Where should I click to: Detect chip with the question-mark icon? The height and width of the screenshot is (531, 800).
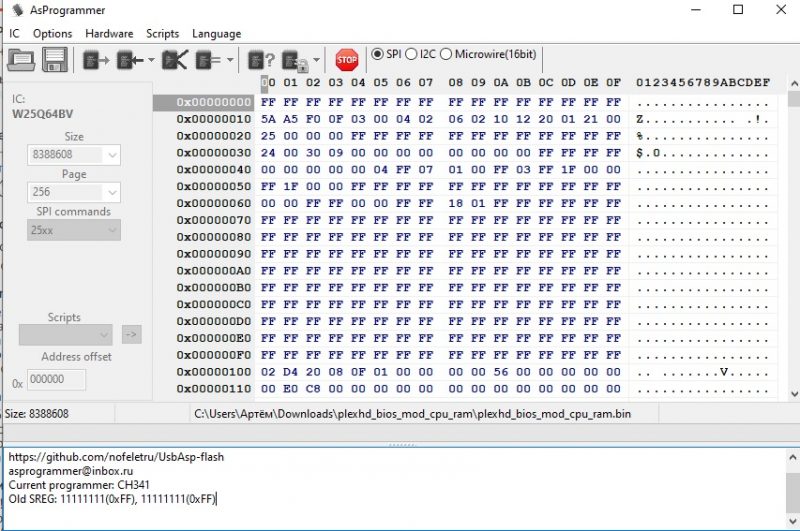[x=261, y=61]
